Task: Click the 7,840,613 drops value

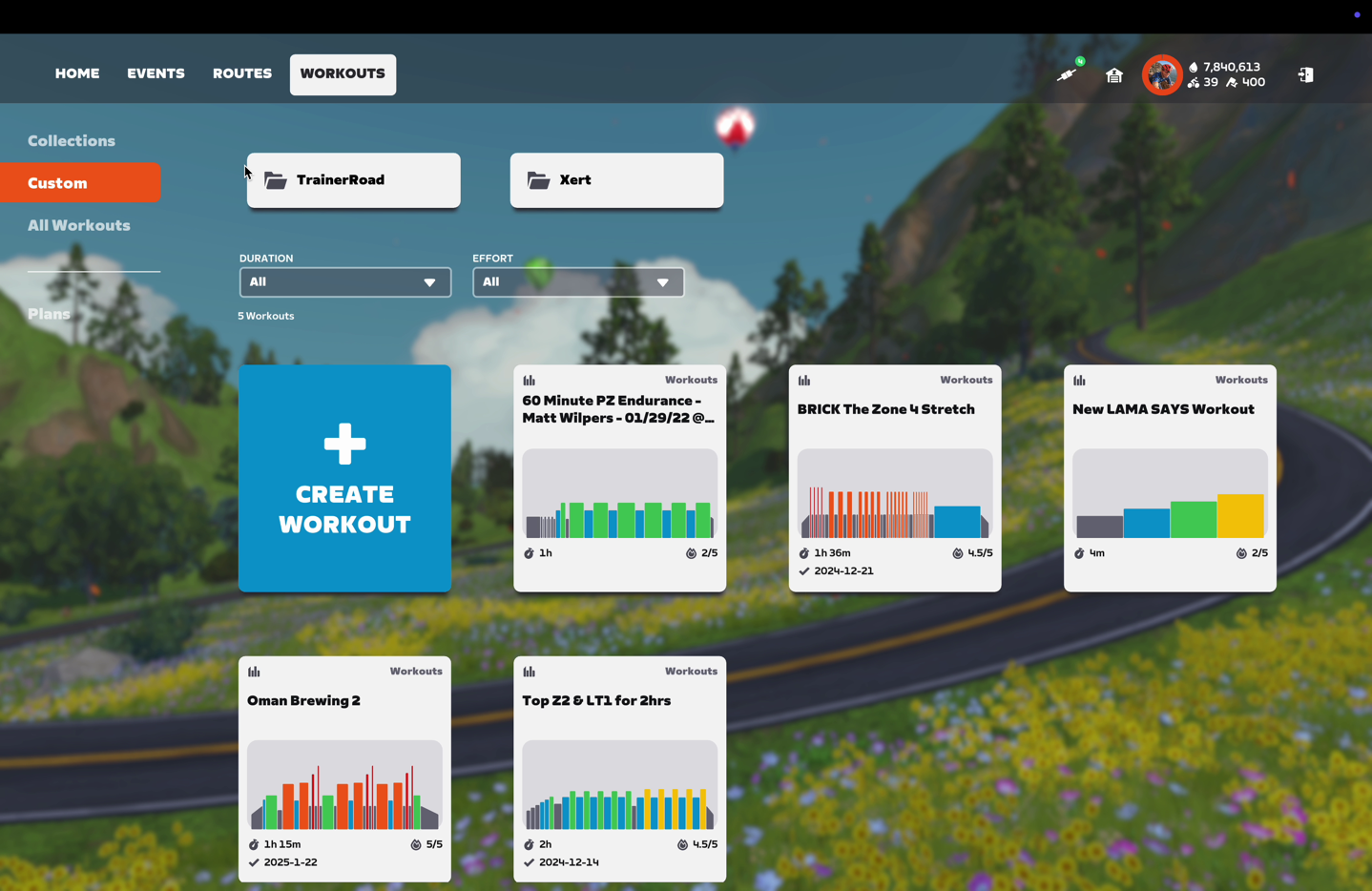Action: [x=1232, y=67]
